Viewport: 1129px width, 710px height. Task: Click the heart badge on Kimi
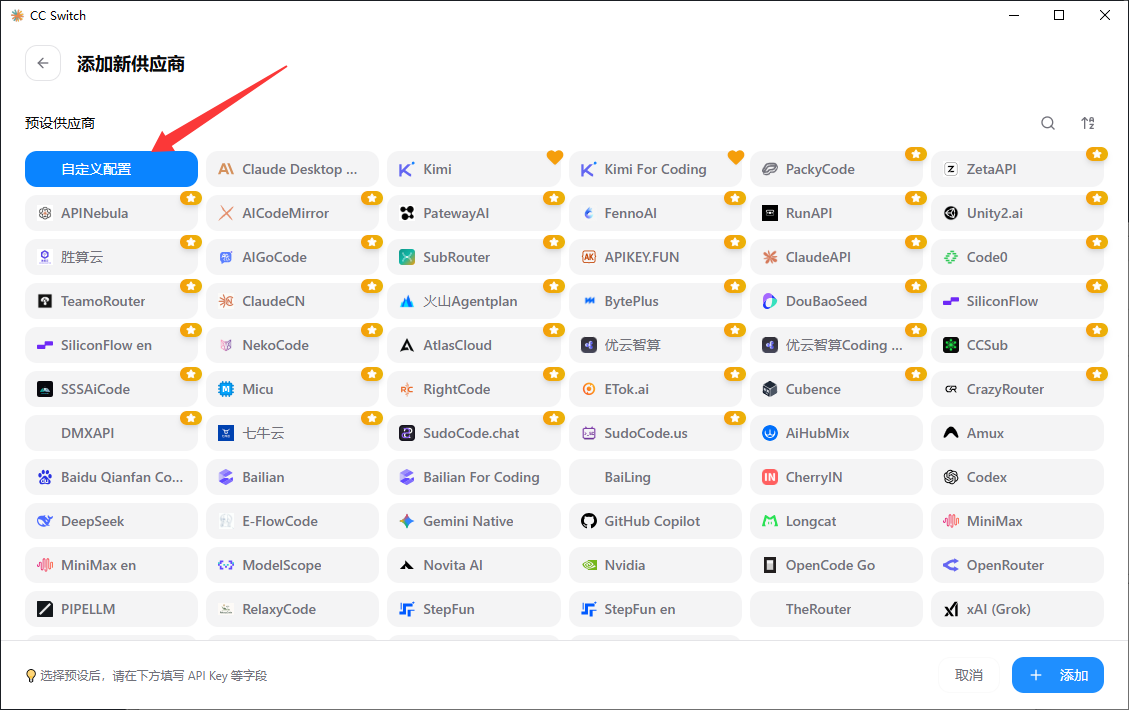point(554,156)
